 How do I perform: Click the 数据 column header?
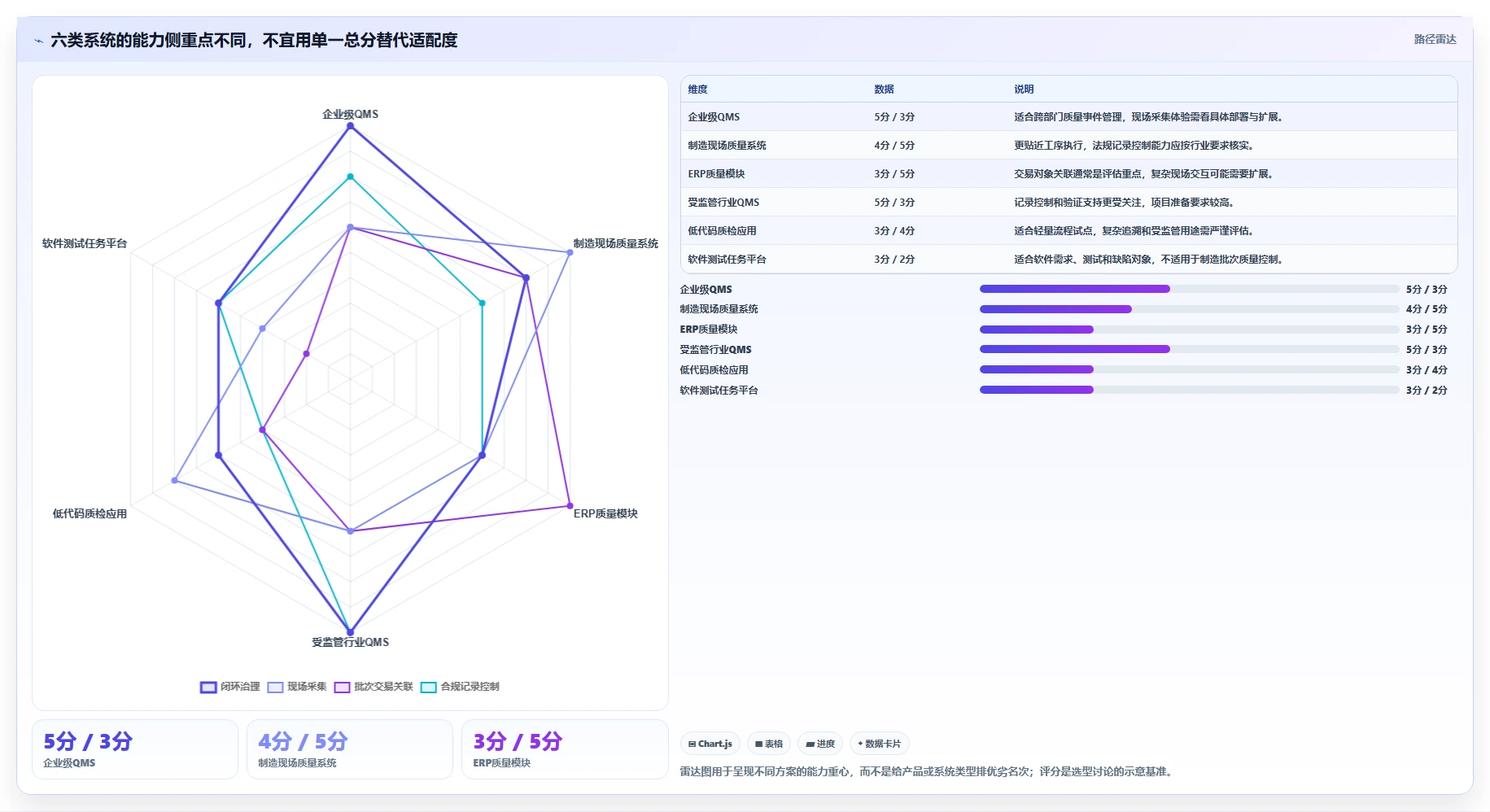coord(884,89)
